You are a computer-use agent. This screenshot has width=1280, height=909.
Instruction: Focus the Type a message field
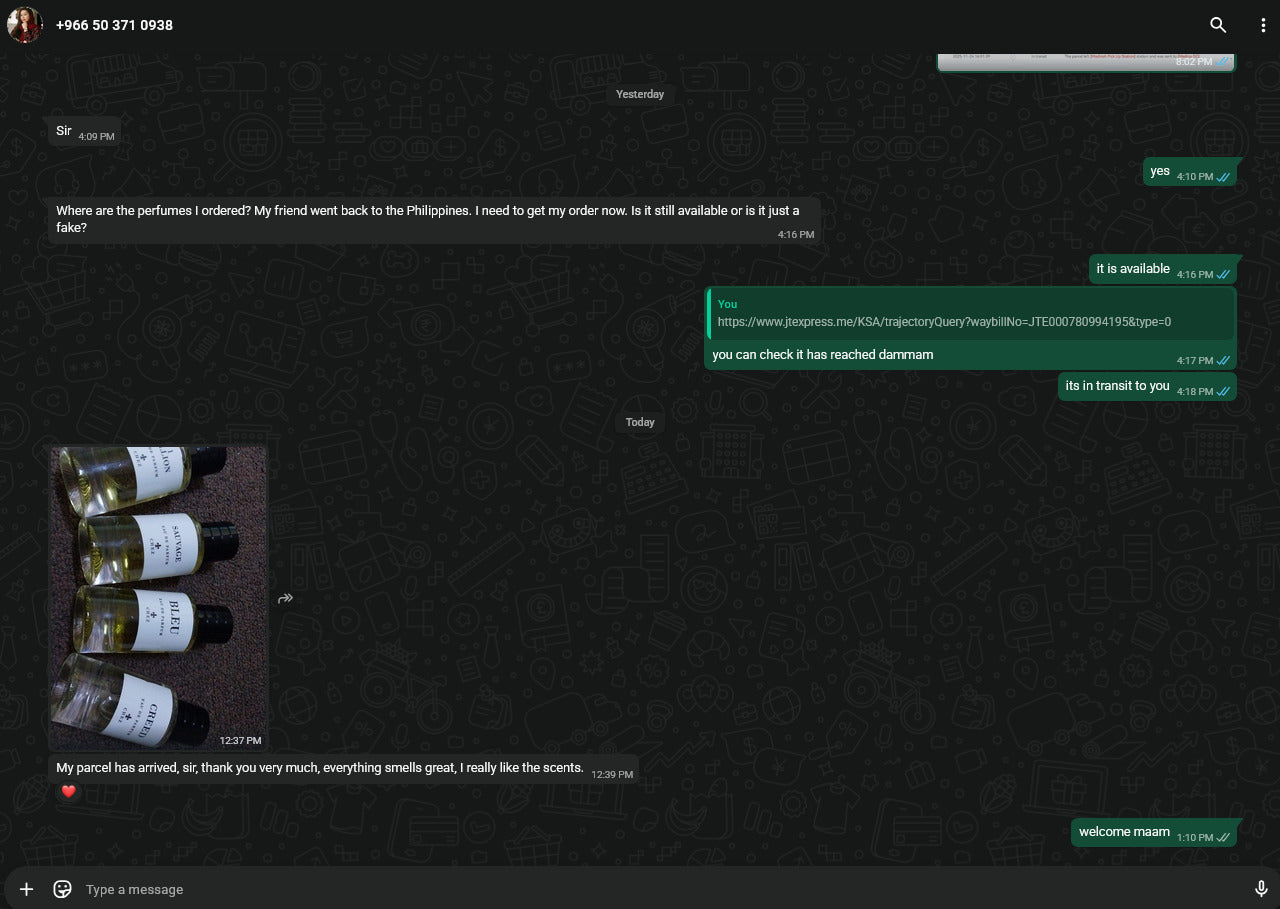click(640, 889)
